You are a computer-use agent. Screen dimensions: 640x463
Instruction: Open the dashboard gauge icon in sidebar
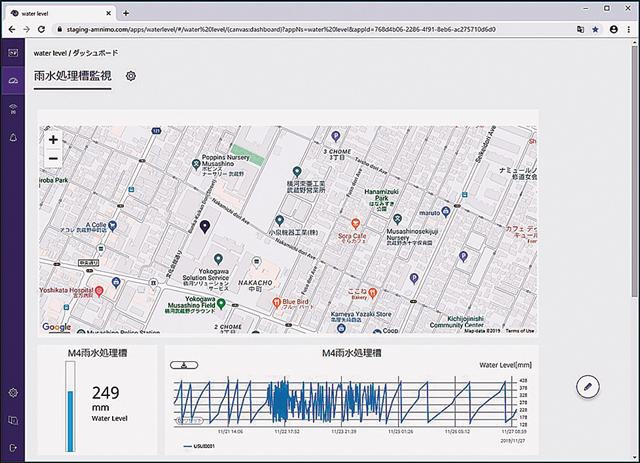(x=13, y=81)
